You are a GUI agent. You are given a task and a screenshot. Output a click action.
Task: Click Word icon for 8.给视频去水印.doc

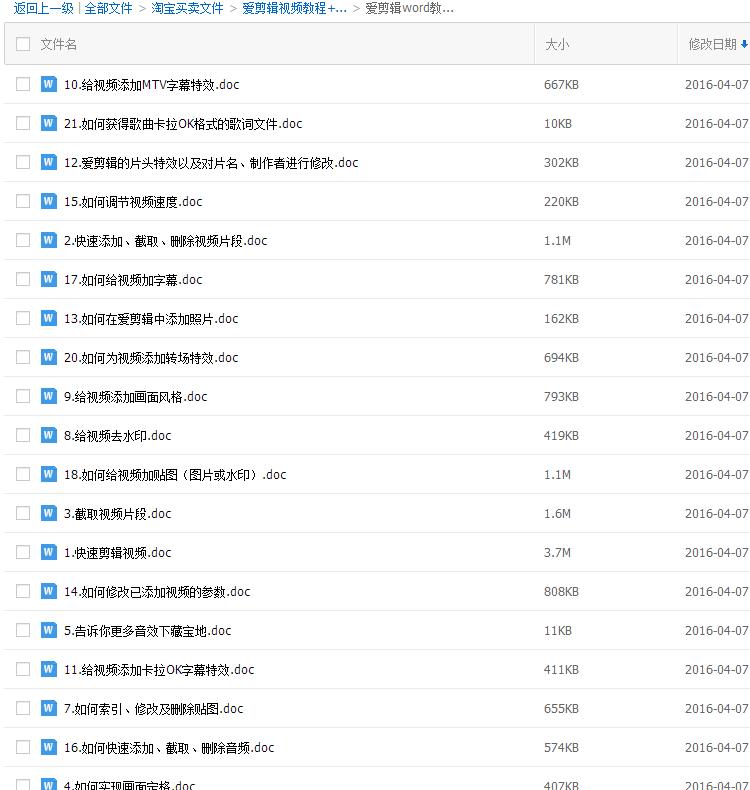click(48, 435)
